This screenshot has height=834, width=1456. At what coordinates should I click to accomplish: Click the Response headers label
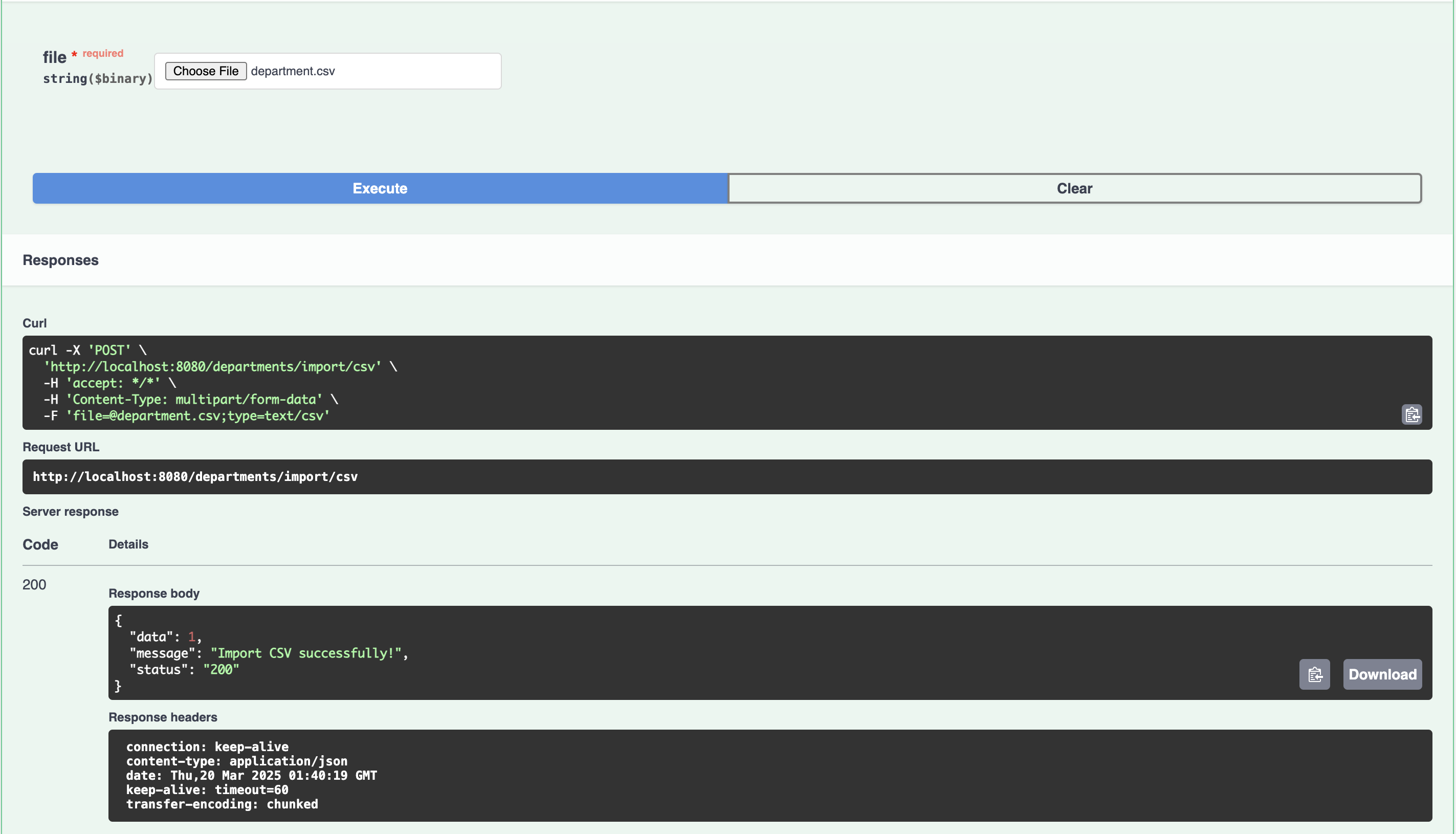[x=163, y=717]
